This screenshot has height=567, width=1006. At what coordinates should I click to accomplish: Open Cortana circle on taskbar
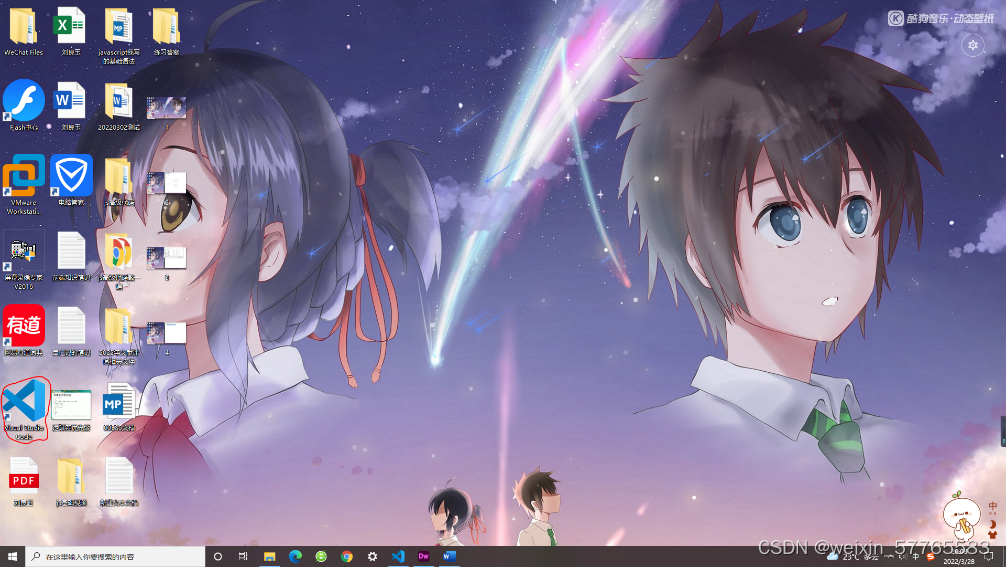point(217,556)
